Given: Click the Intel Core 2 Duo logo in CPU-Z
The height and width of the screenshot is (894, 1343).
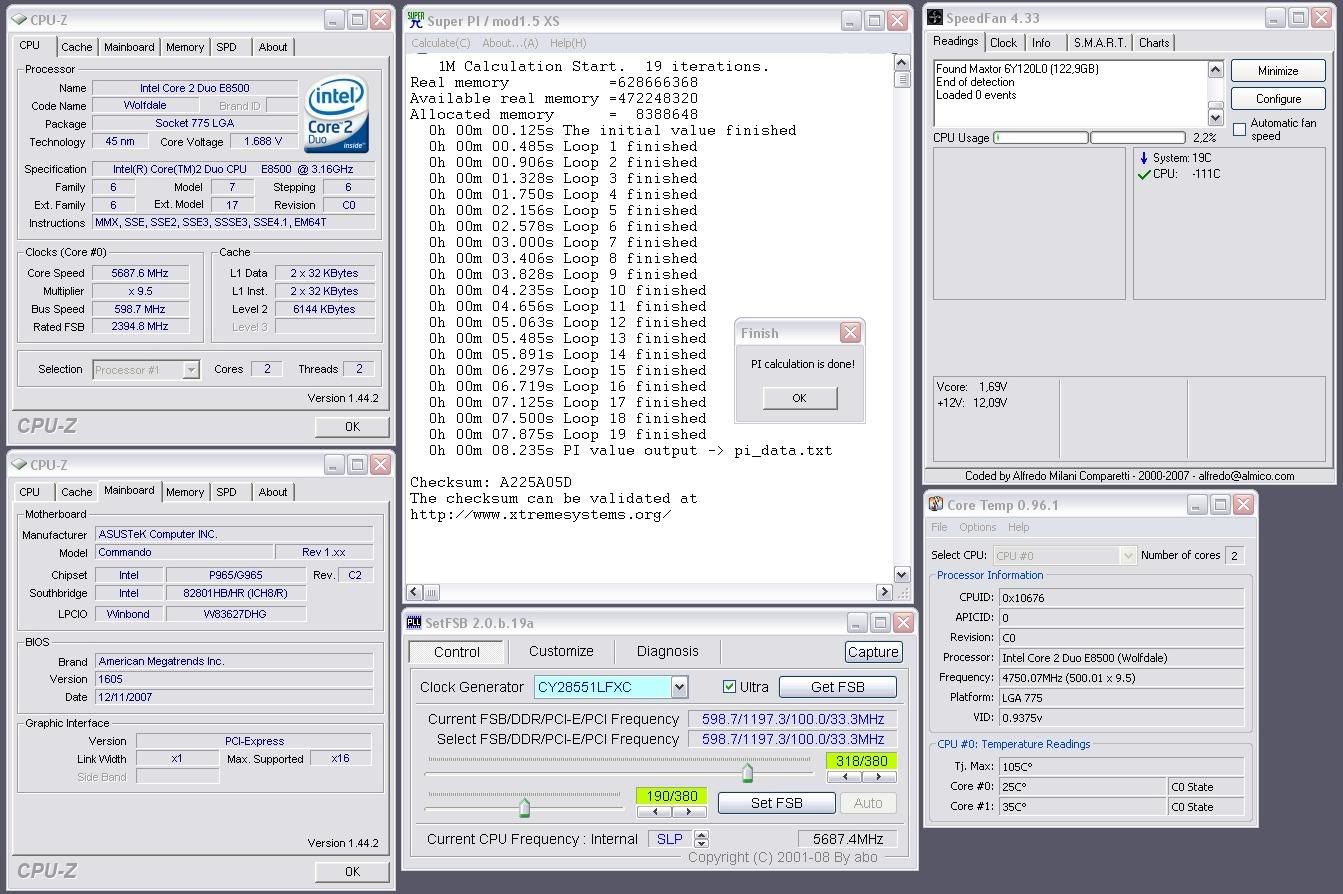Looking at the screenshot, I should (336, 115).
